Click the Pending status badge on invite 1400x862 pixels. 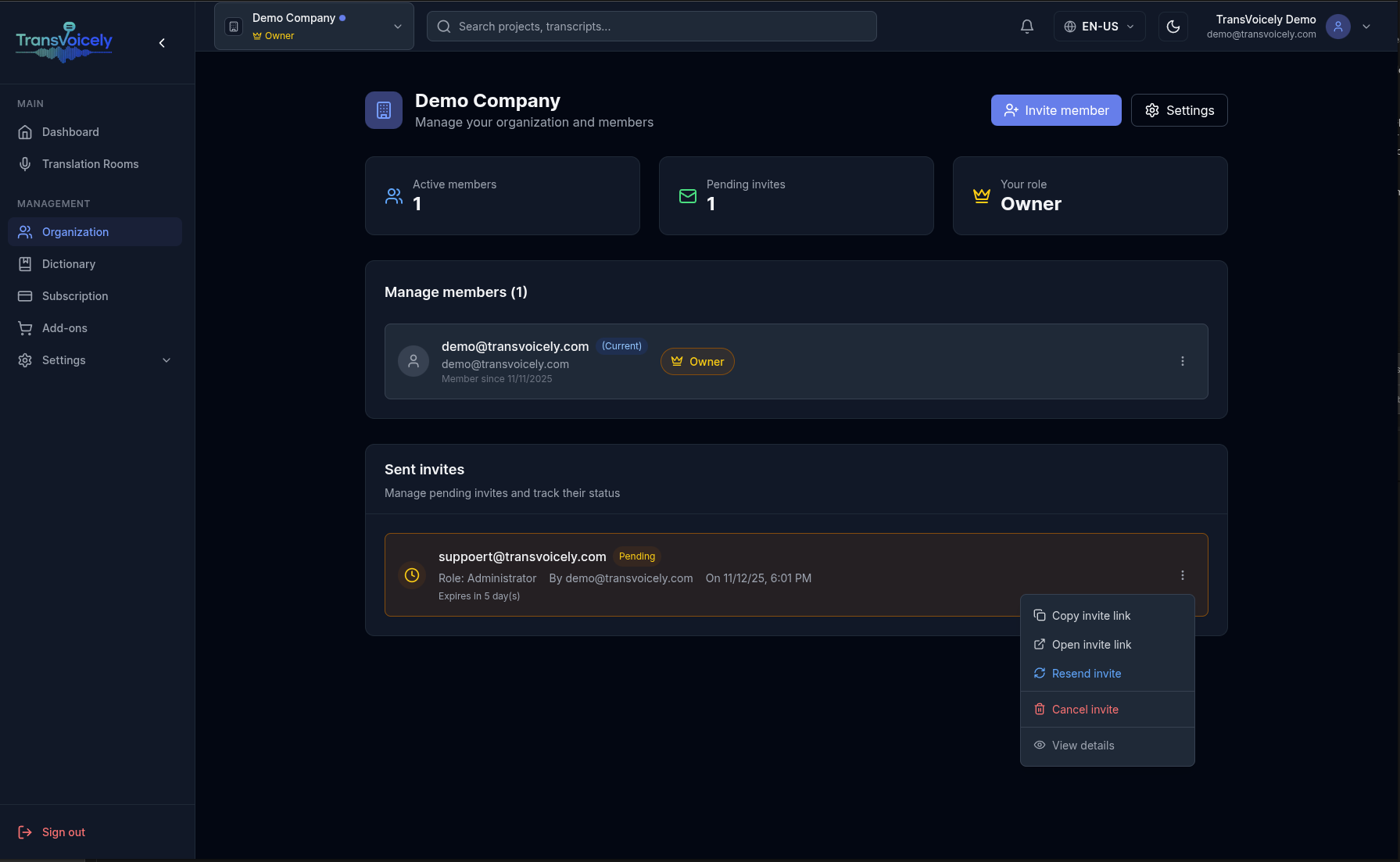pos(636,556)
